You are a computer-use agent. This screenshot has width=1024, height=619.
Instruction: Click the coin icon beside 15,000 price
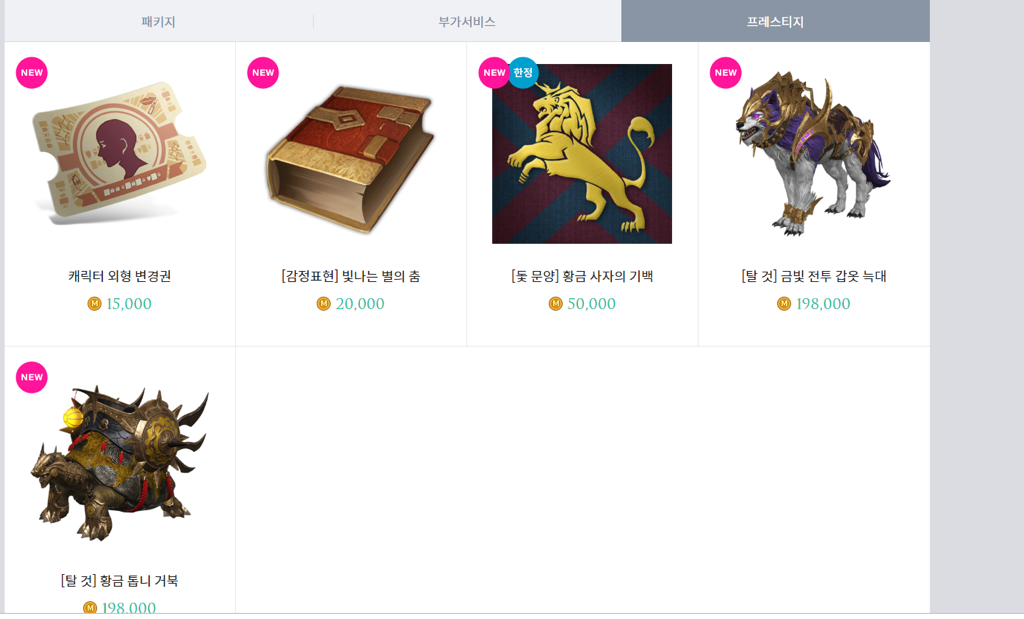click(x=94, y=304)
